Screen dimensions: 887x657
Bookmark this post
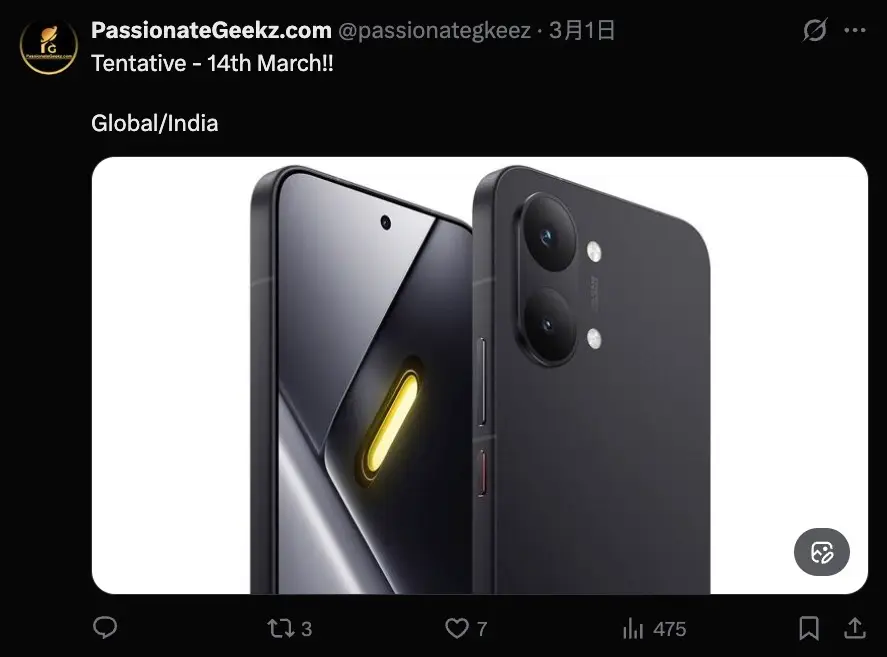pyautogui.click(x=809, y=628)
